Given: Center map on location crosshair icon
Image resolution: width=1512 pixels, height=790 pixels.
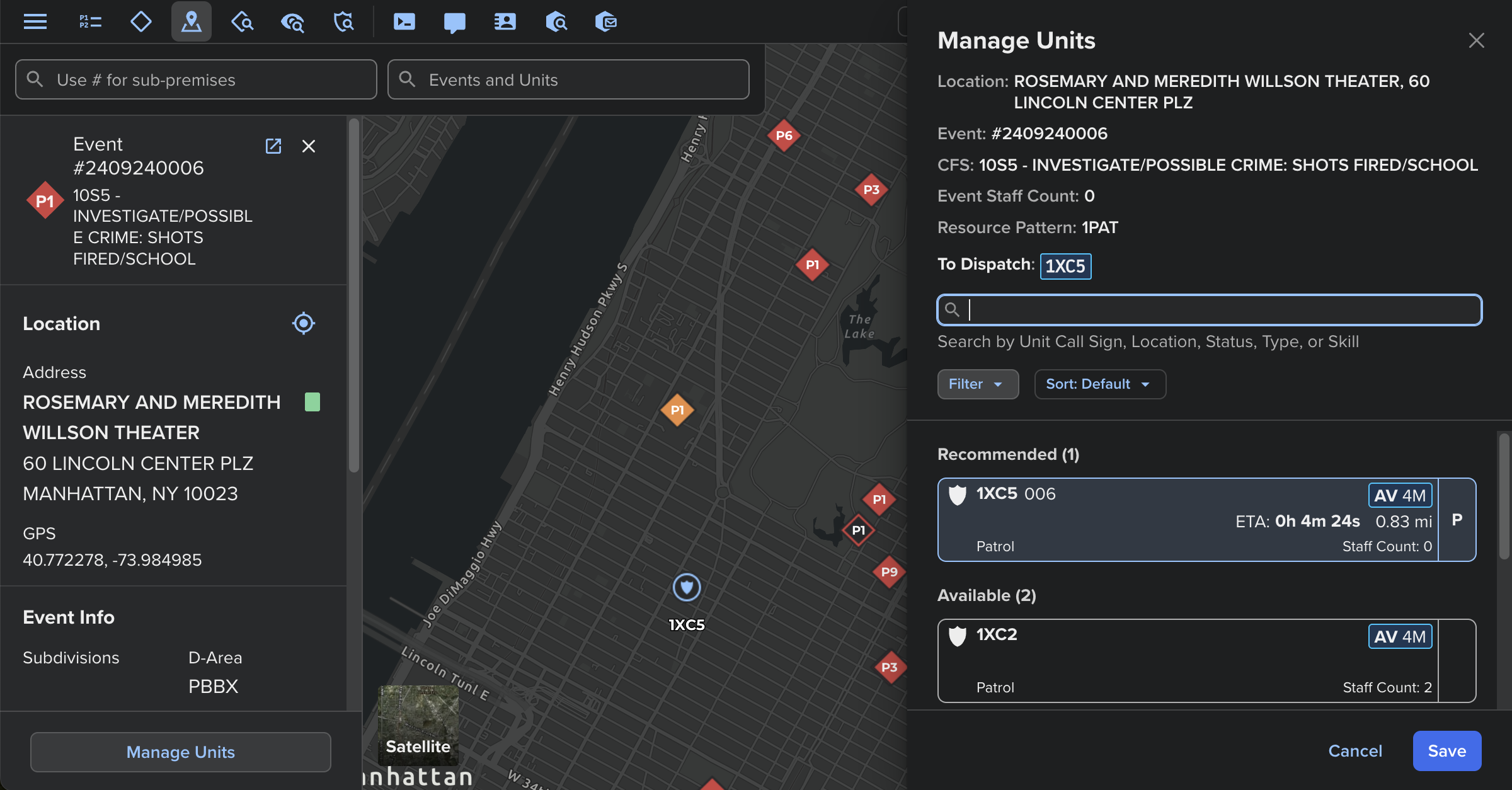Looking at the screenshot, I should pos(303,323).
